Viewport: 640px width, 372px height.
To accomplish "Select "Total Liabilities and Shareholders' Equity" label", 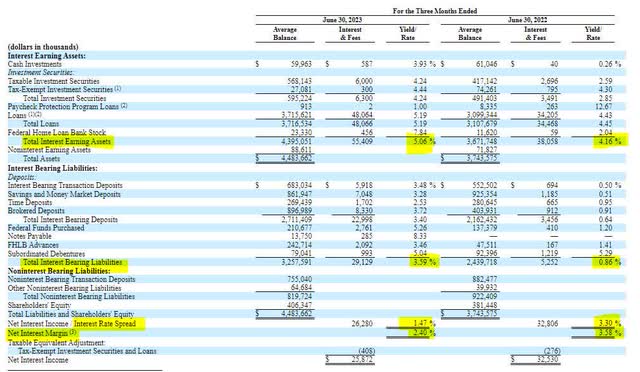I will [x=71, y=314].
